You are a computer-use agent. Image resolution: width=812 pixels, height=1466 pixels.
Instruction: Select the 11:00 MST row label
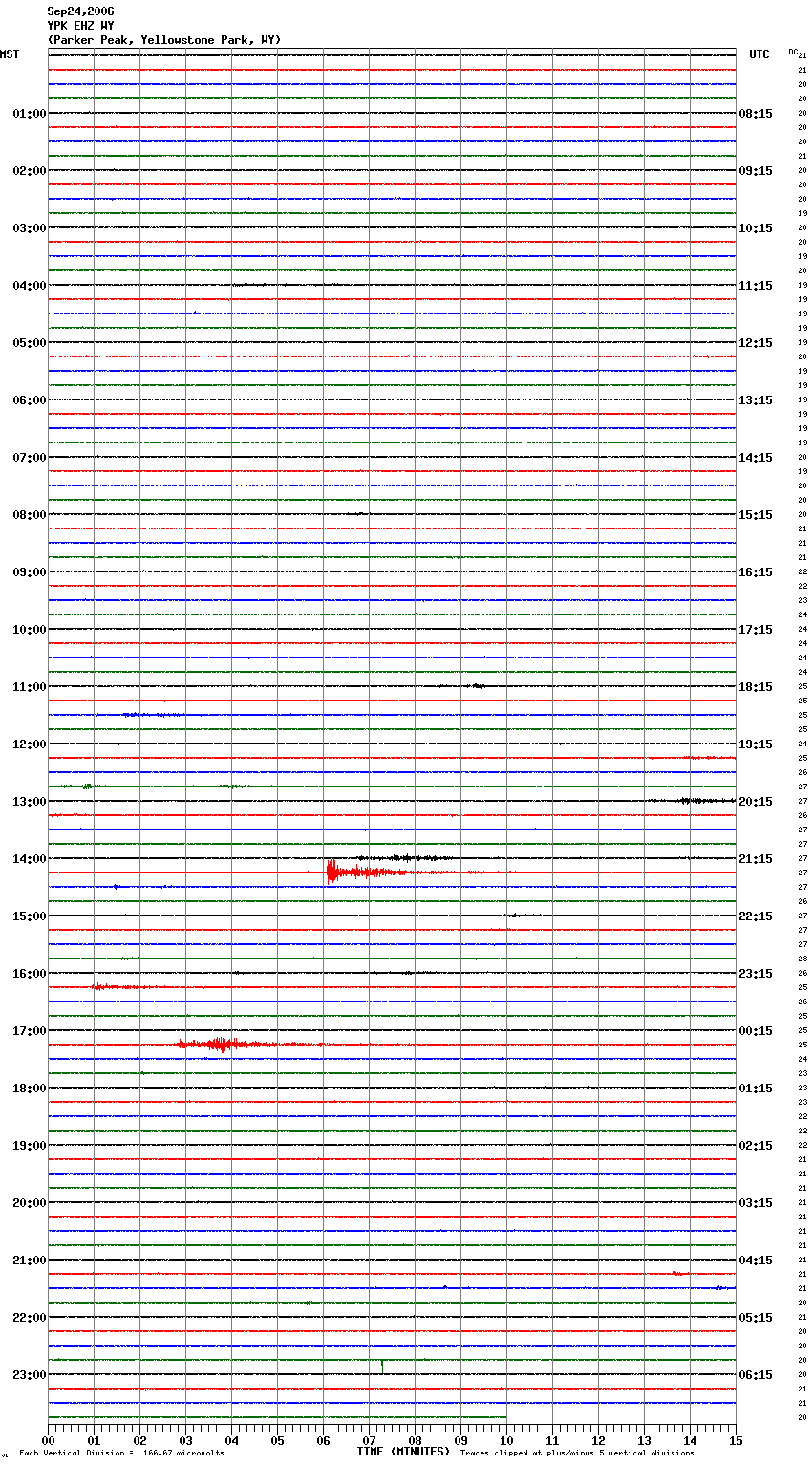tap(29, 687)
